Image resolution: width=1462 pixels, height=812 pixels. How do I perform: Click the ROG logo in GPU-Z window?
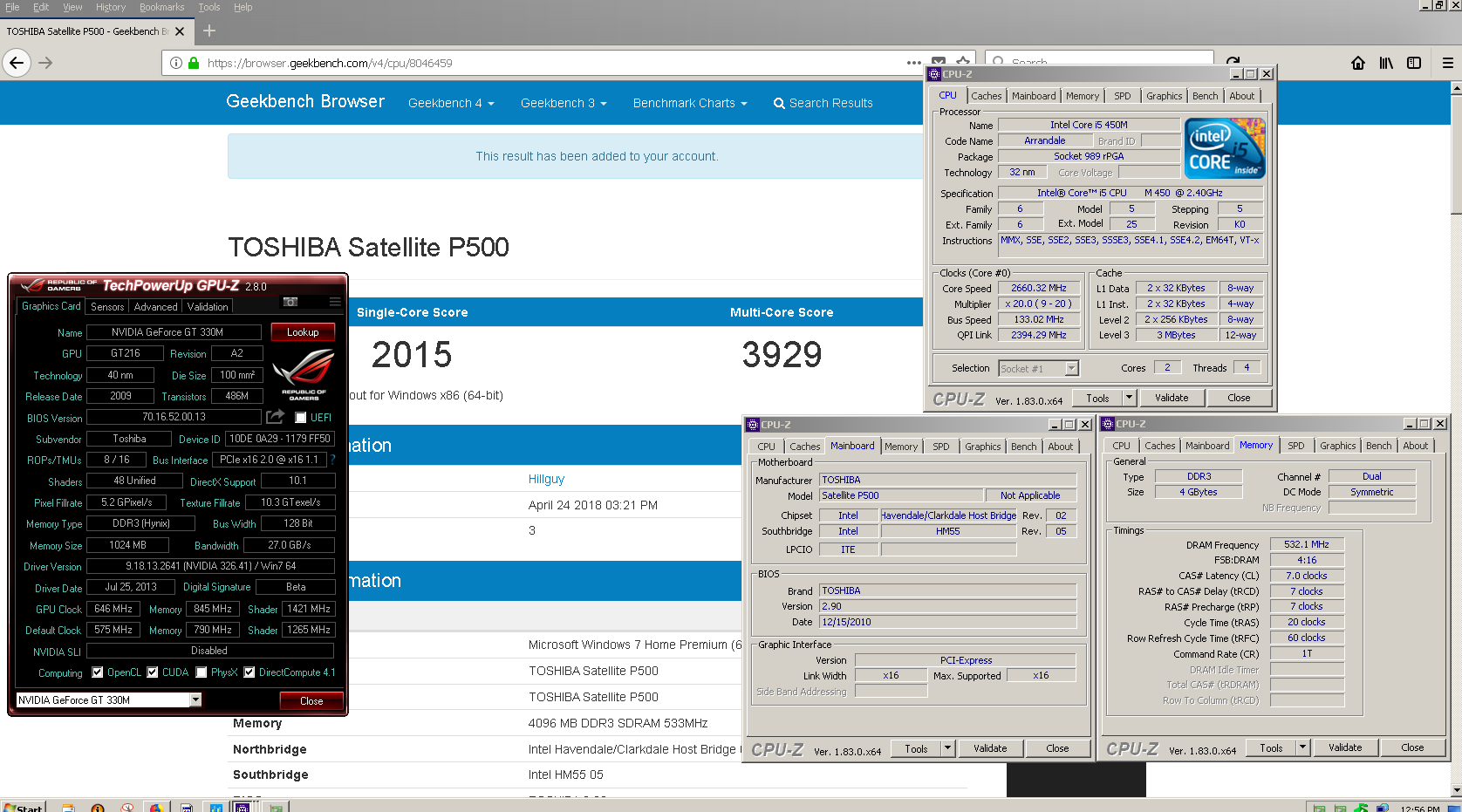[304, 373]
